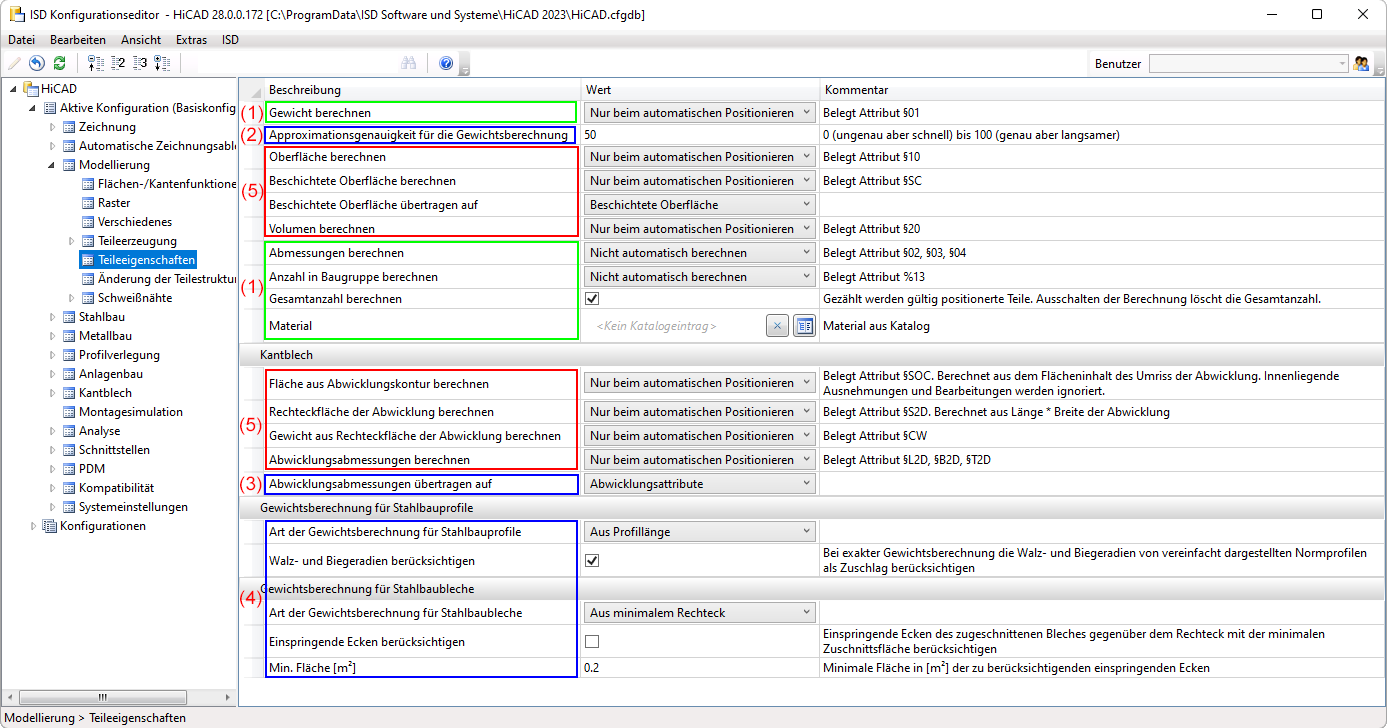Open the Bearbeiten menu
The width and height of the screenshot is (1387, 728).
pos(78,40)
